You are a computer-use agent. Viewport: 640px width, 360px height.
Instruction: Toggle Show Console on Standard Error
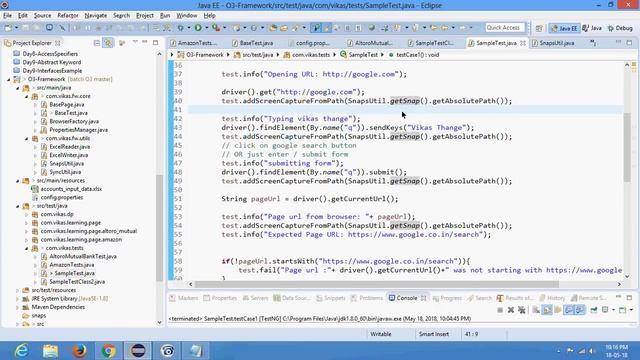click(580, 310)
